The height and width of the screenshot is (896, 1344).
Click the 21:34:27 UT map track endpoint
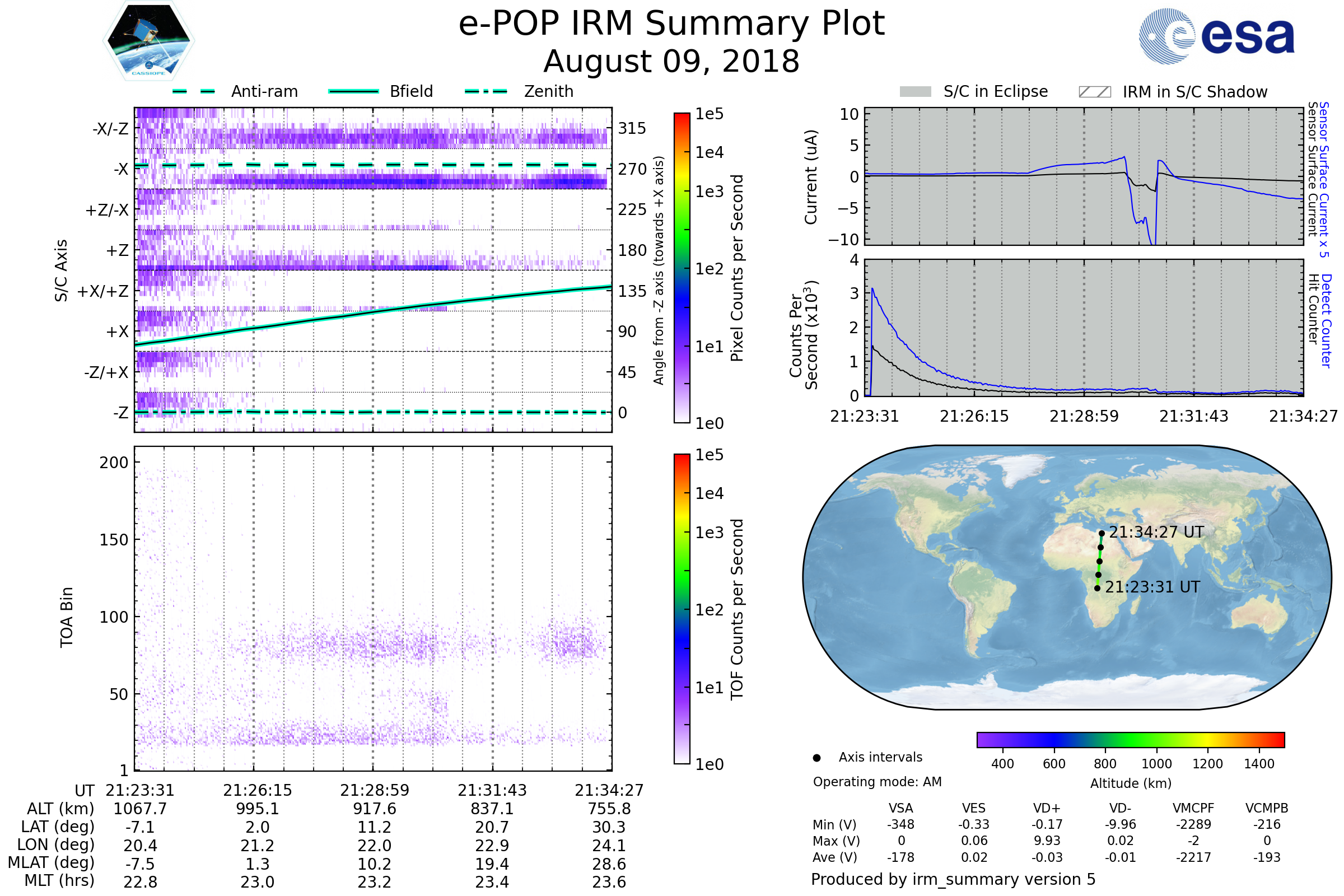[1102, 534]
